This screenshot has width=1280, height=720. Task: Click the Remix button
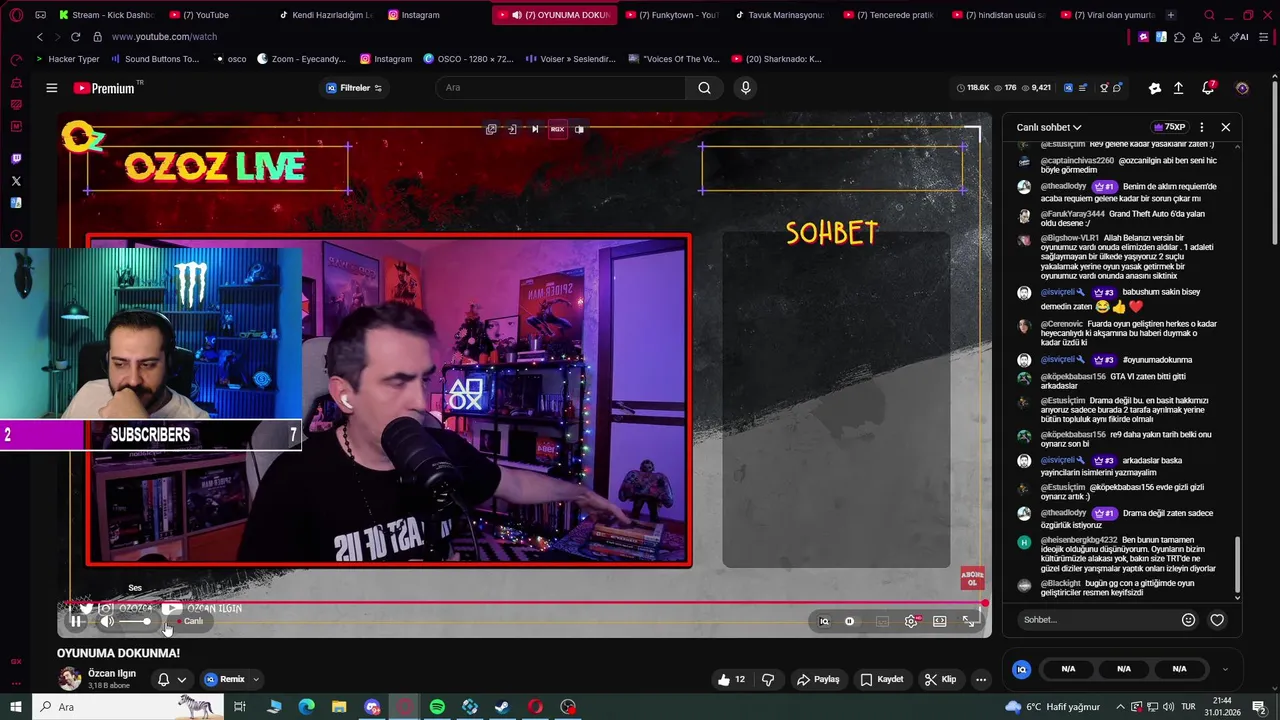[225, 679]
